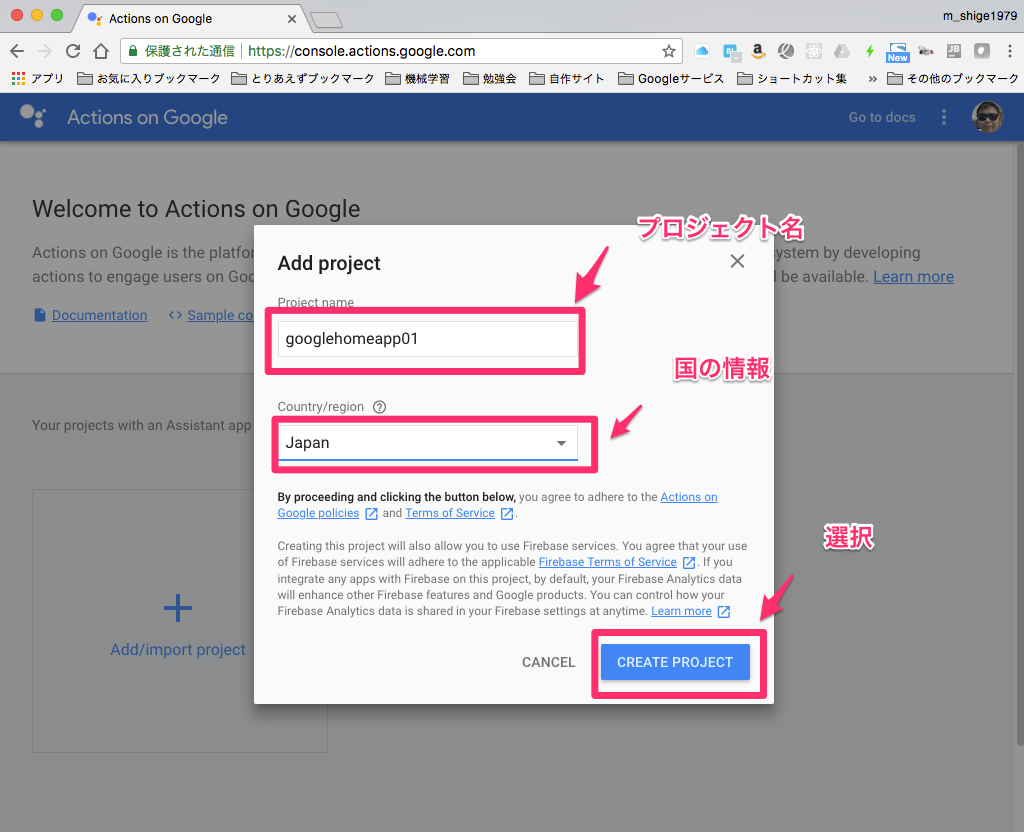Image resolution: width=1024 pixels, height=832 pixels.
Task: Open the Documentation link
Action: [x=99, y=315]
